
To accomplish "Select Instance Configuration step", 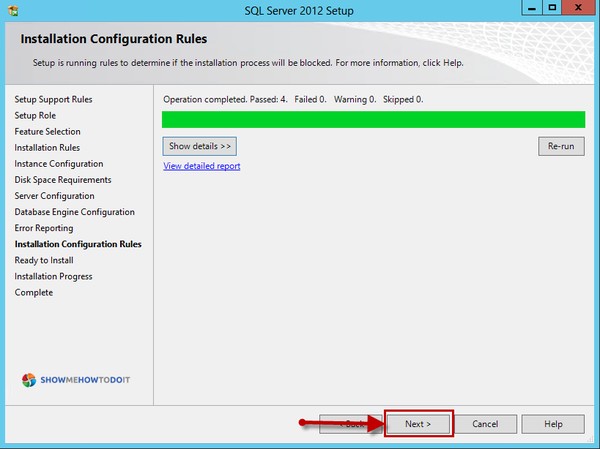I will click(x=59, y=163).
